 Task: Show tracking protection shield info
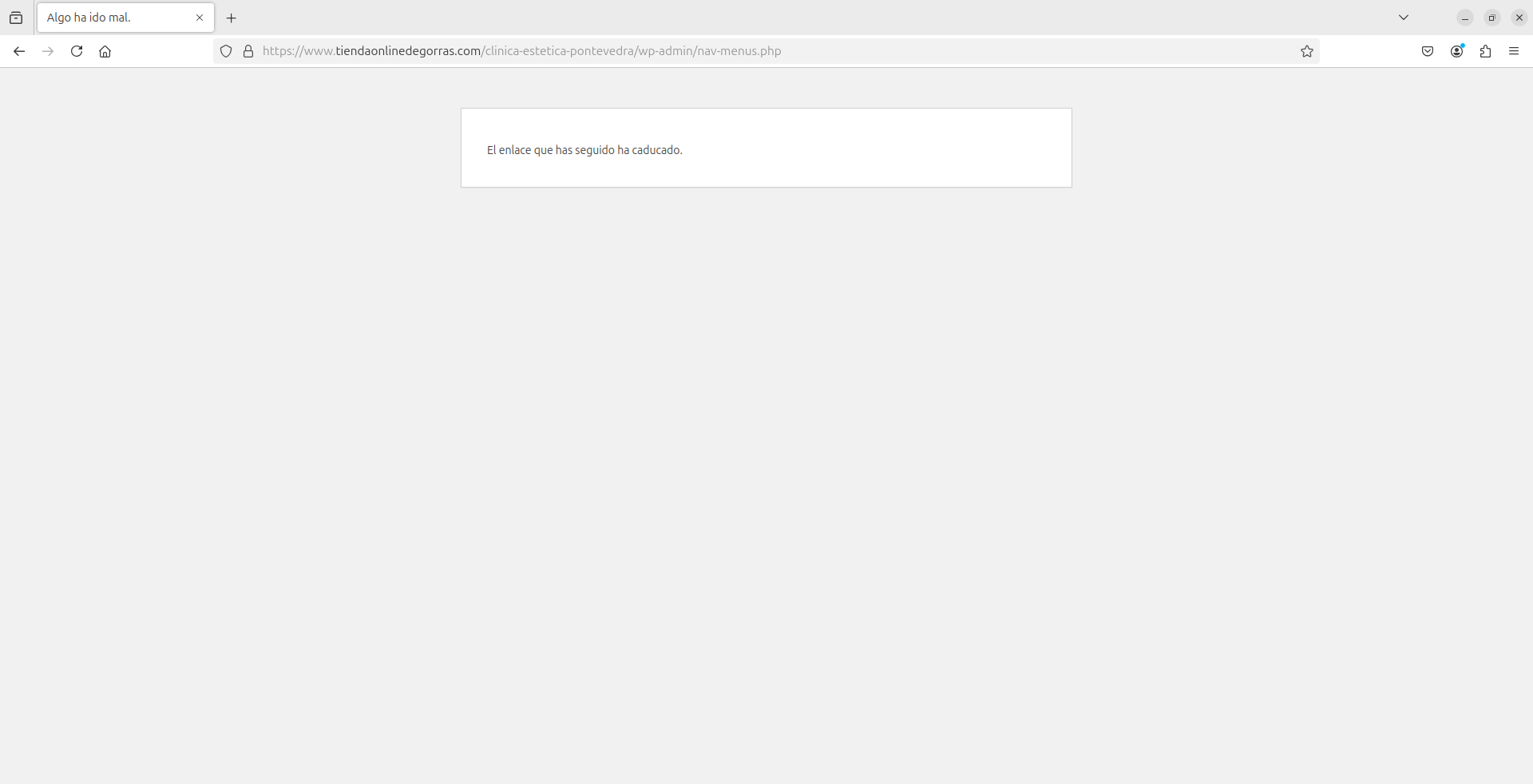click(226, 51)
